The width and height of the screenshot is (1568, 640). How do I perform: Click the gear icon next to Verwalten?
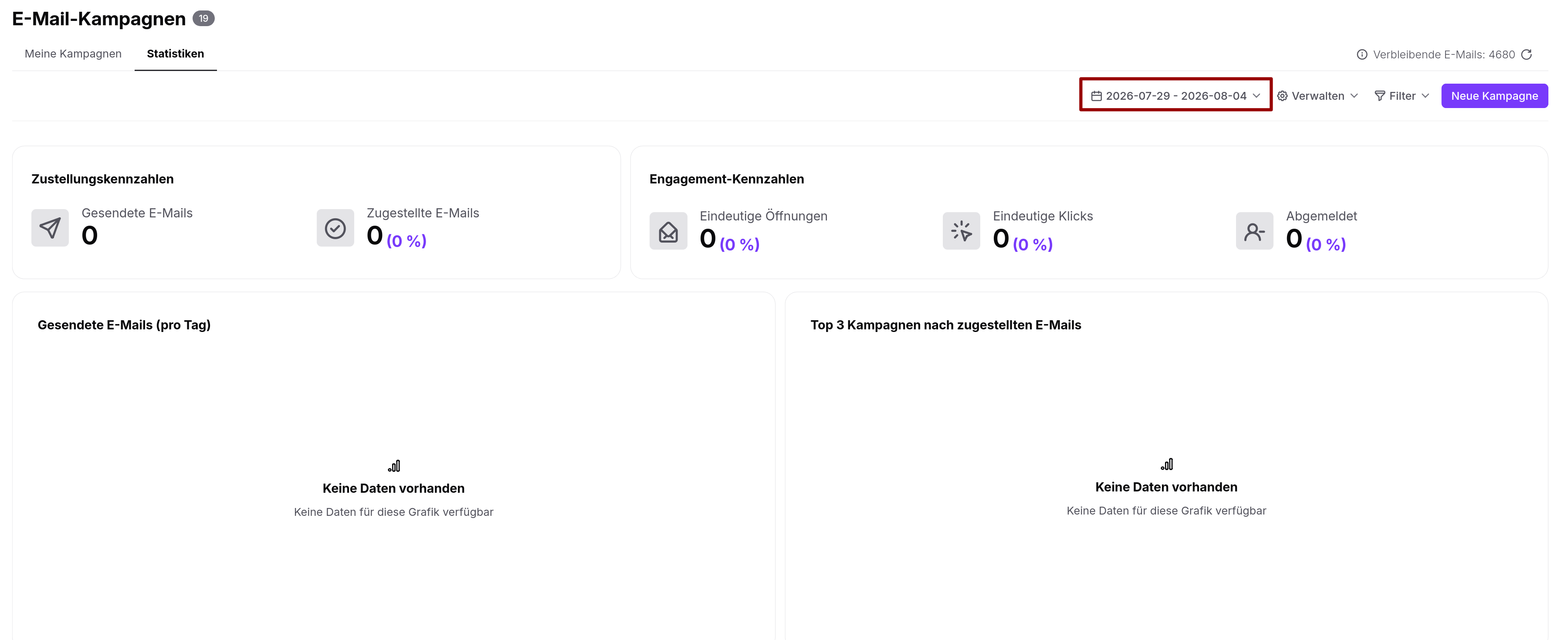coord(1282,96)
